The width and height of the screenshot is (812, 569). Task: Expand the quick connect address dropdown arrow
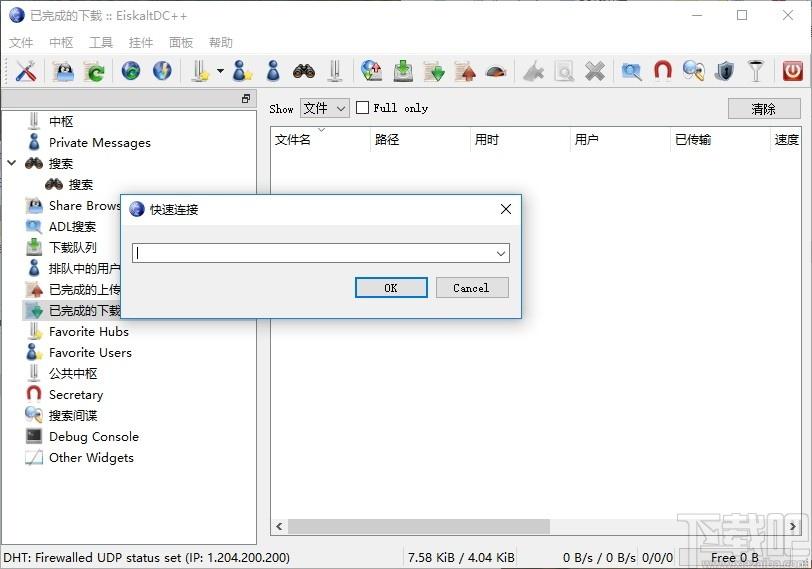tap(501, 254)
